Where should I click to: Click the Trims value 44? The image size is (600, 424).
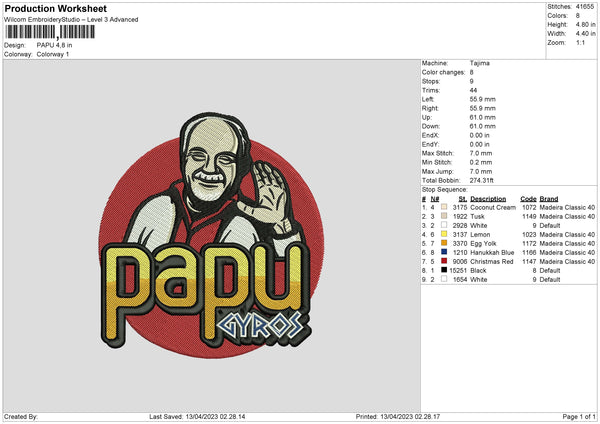pyautogui.click(x=473, y=90)
